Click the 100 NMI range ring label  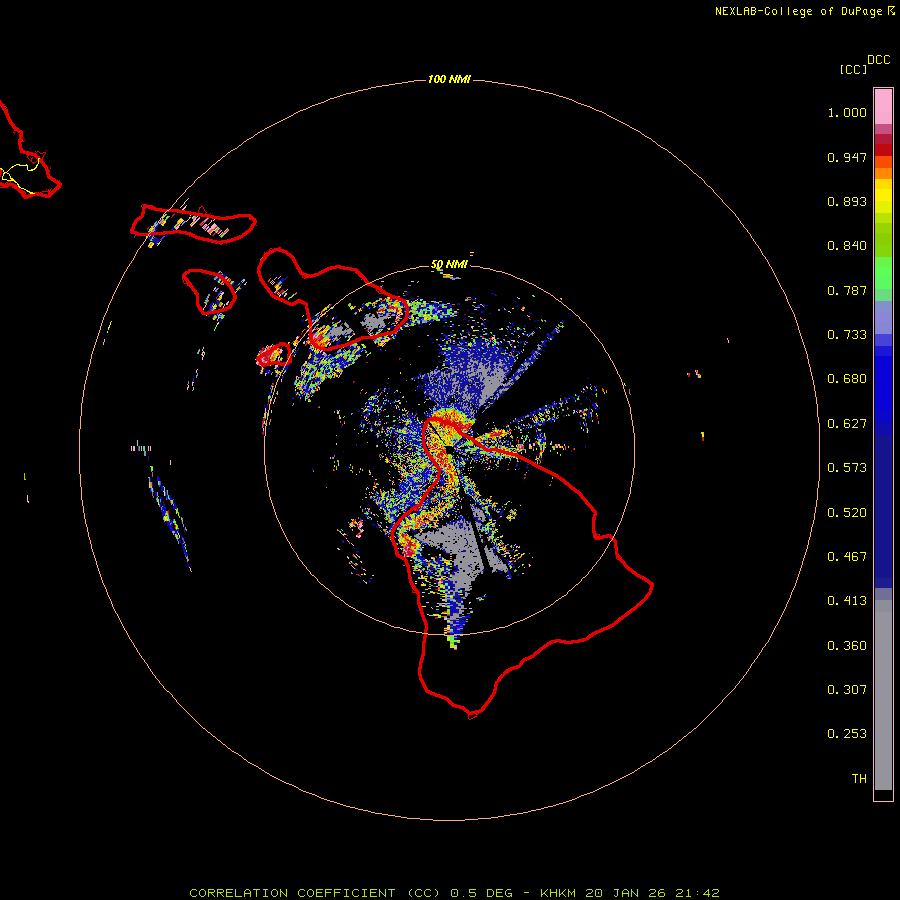pos(449,79)
